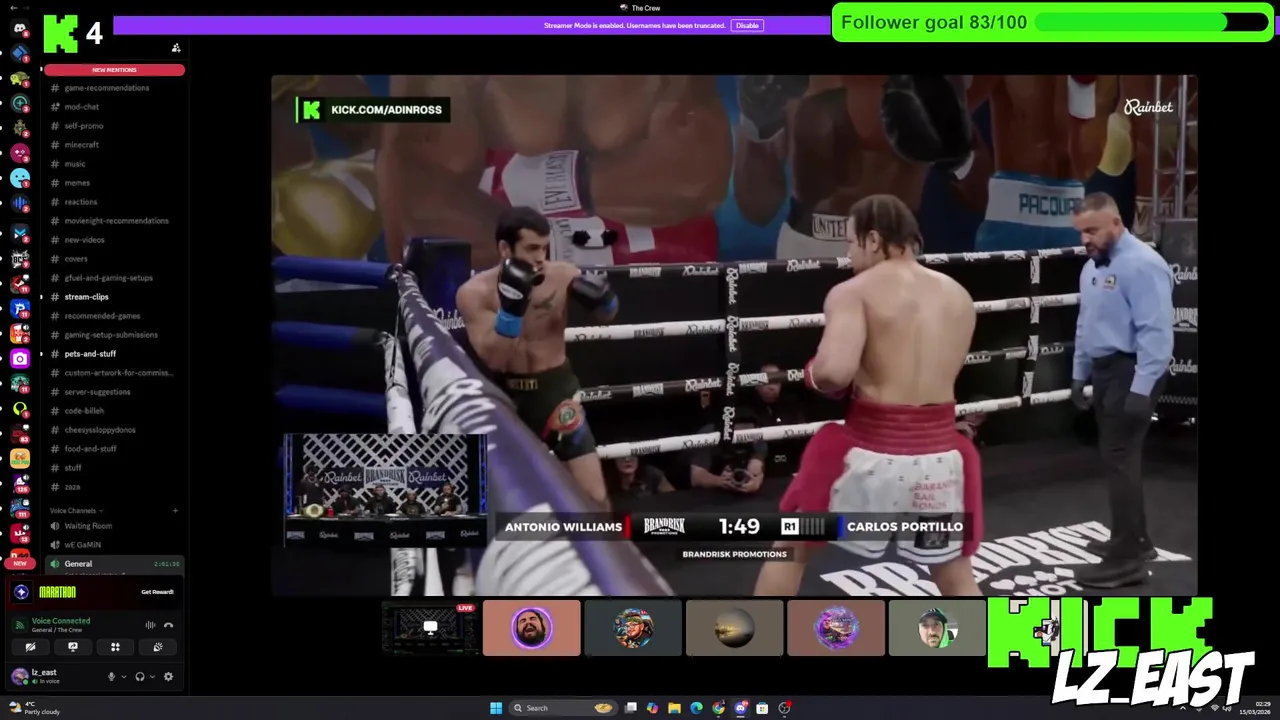Open the pink game controller server
The image size is (1280, 720).
click(x=20, y=153)
